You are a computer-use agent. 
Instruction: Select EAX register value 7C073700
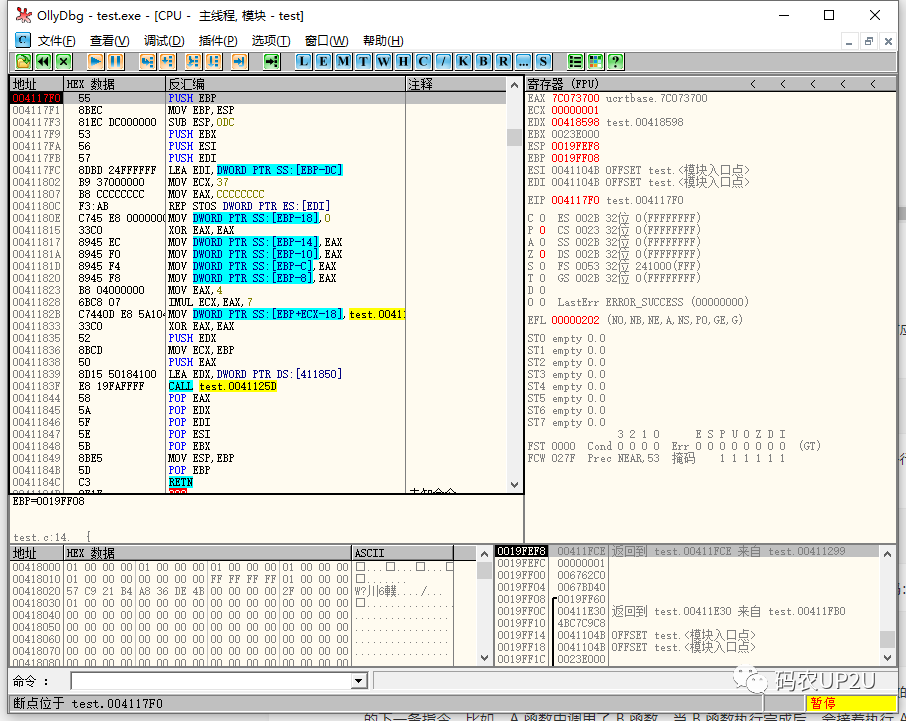tap(575, 98)
